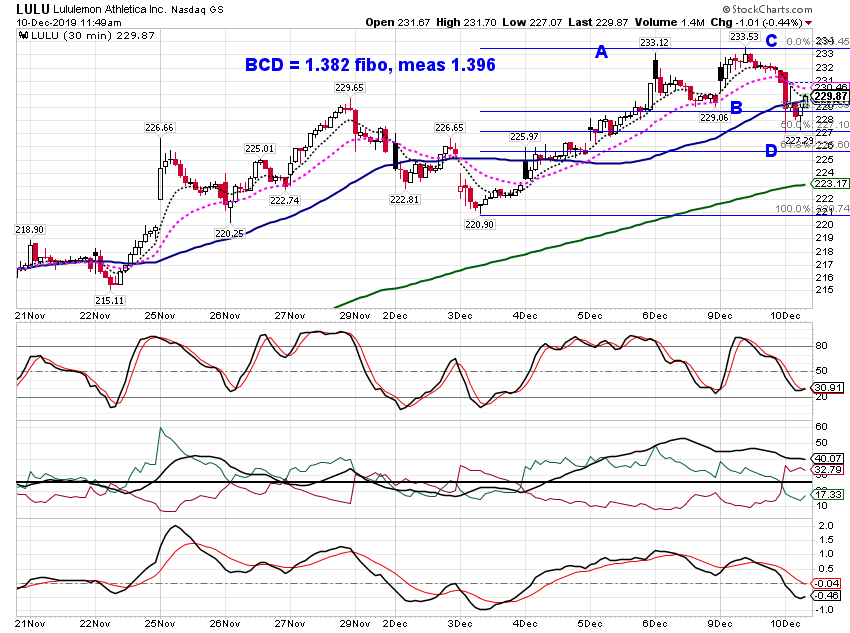Click the 30.91 stochastic value tag
The height and width of the screenshot is (633, 850).
pos(827,387)
